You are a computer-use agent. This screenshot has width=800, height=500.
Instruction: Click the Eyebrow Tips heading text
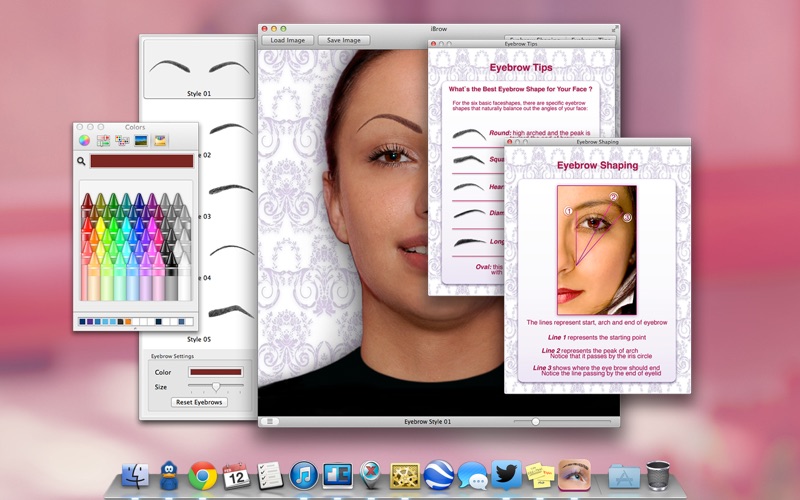pyautogui.click(x=521, y=68)
